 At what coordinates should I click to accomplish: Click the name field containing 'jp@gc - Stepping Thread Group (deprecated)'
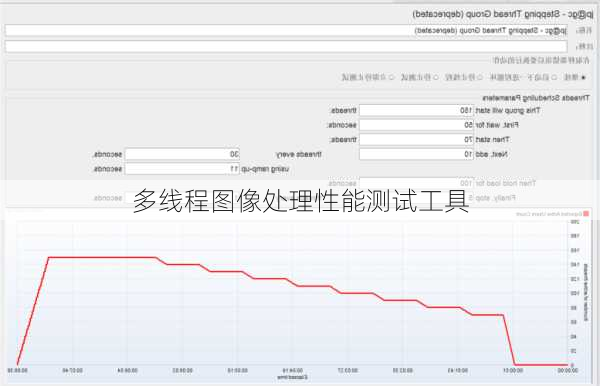coord(286,30)
